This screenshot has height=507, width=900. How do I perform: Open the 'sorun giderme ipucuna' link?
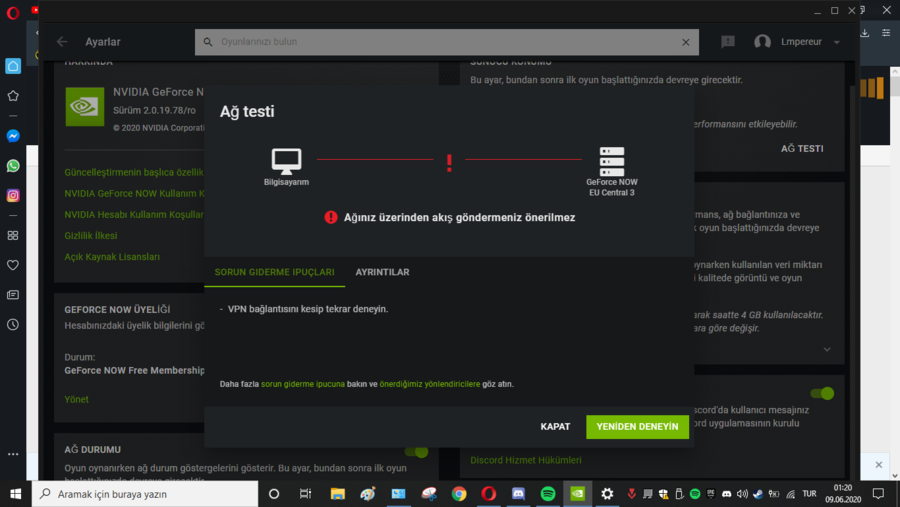(303, 384)
